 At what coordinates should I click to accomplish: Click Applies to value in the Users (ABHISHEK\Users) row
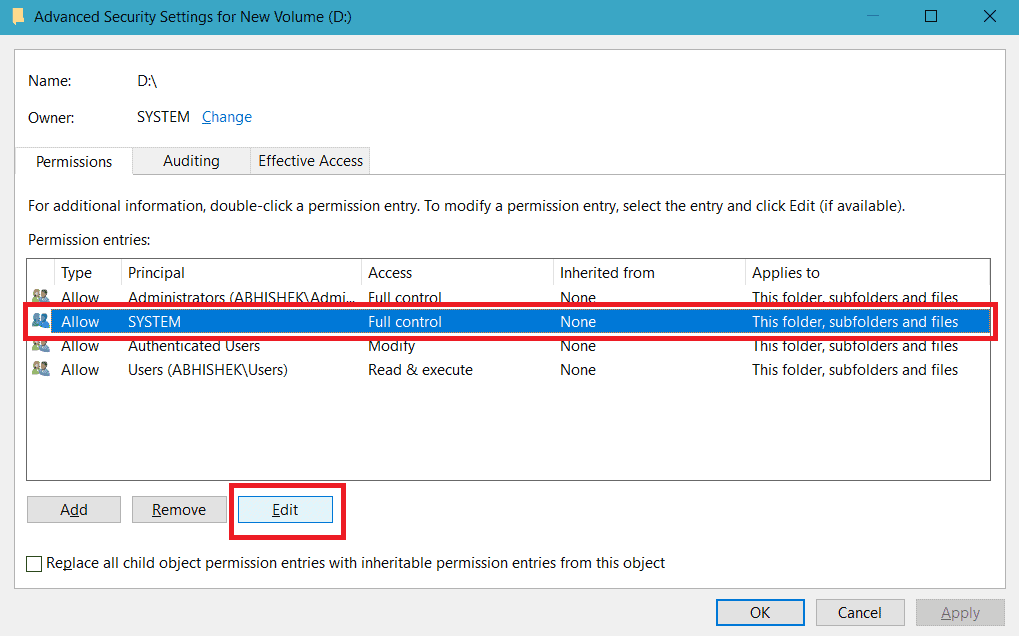point(855,370)
